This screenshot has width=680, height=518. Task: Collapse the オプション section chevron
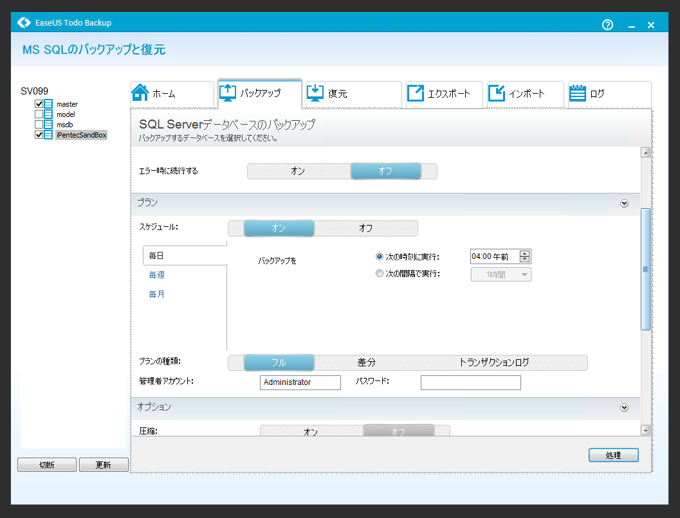[x=624, y=408]
